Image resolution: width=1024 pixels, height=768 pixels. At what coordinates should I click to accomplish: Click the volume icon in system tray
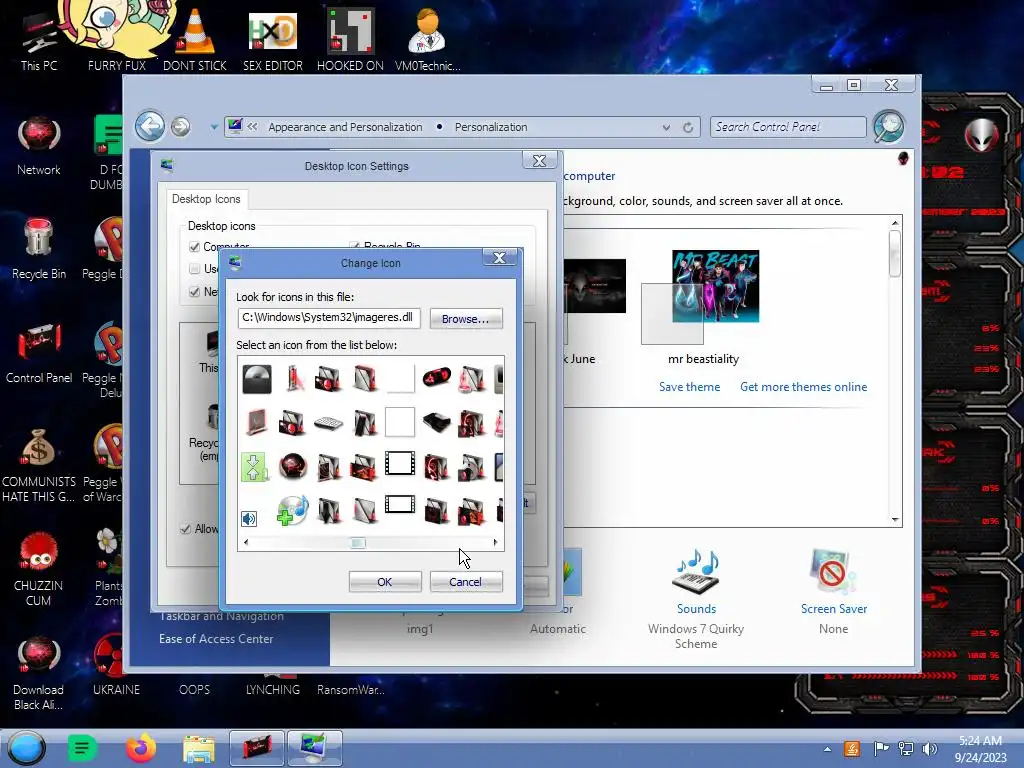(x=930, y=749)
